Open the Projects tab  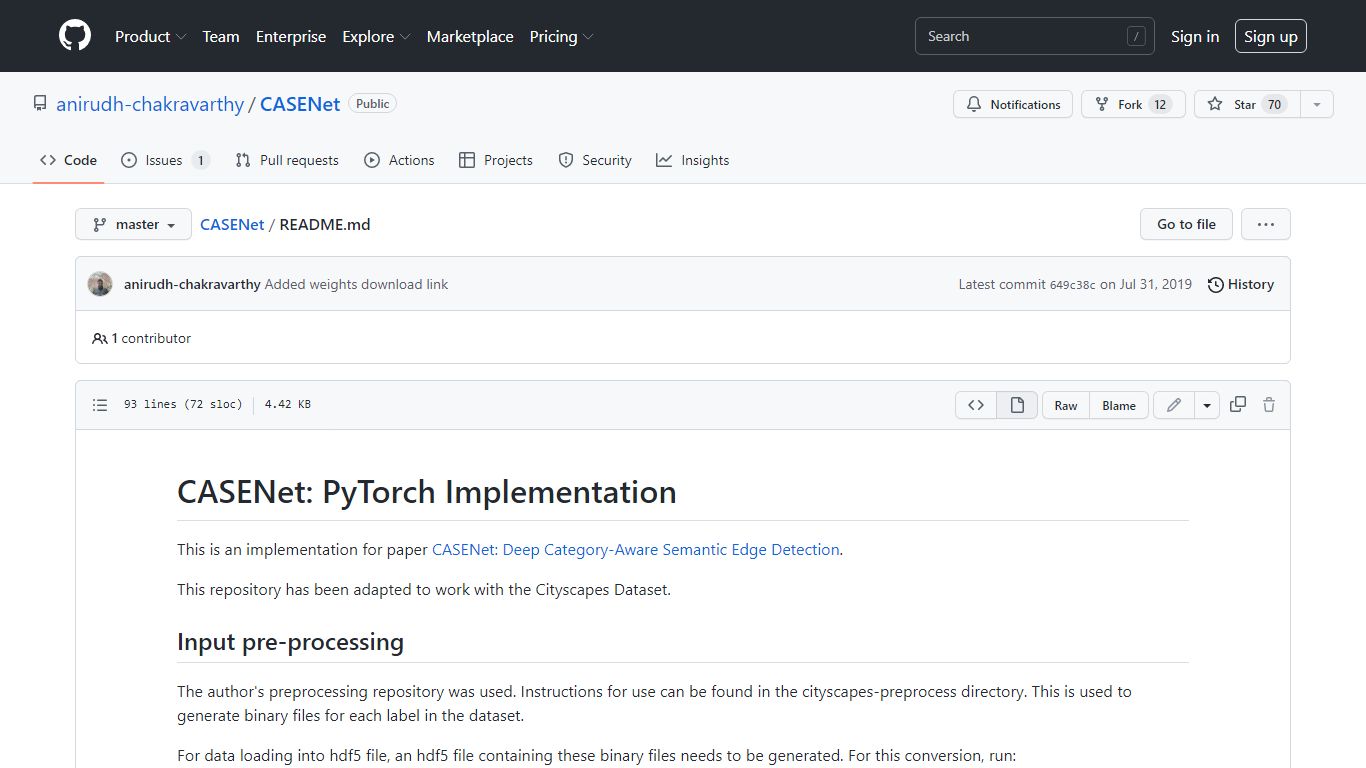(495, 160)
